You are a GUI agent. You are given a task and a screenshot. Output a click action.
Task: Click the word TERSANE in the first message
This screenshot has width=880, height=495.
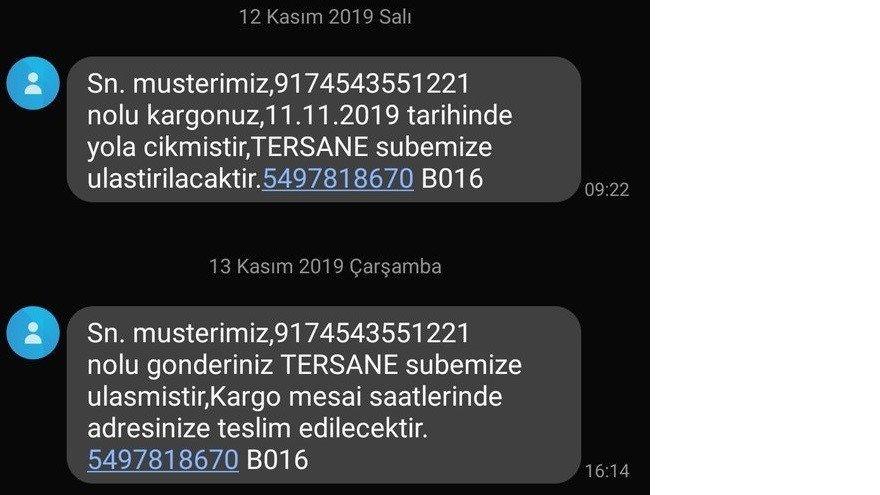310,147
